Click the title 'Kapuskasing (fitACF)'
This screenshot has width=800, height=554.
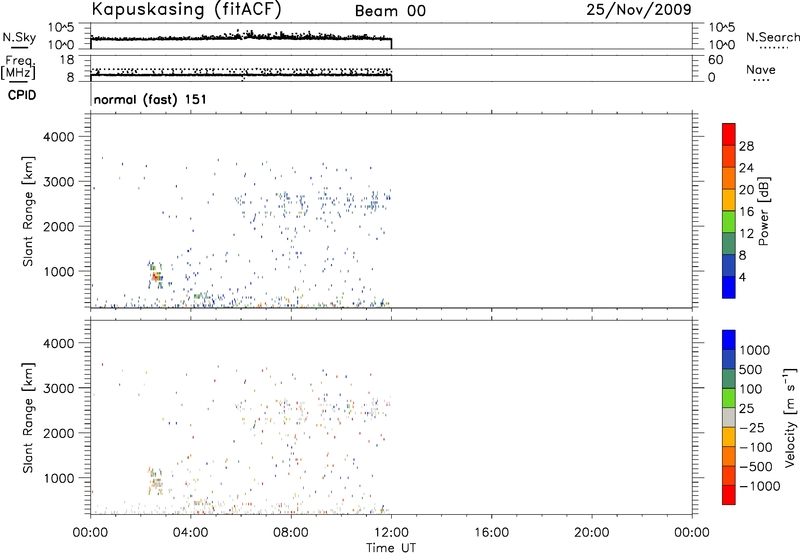[x=186, y=10]
